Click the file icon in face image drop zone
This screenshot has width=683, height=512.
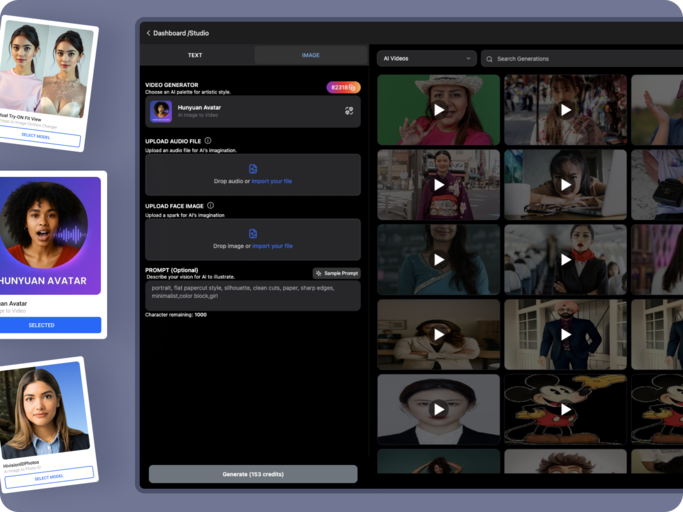click(x=253, y=233)
